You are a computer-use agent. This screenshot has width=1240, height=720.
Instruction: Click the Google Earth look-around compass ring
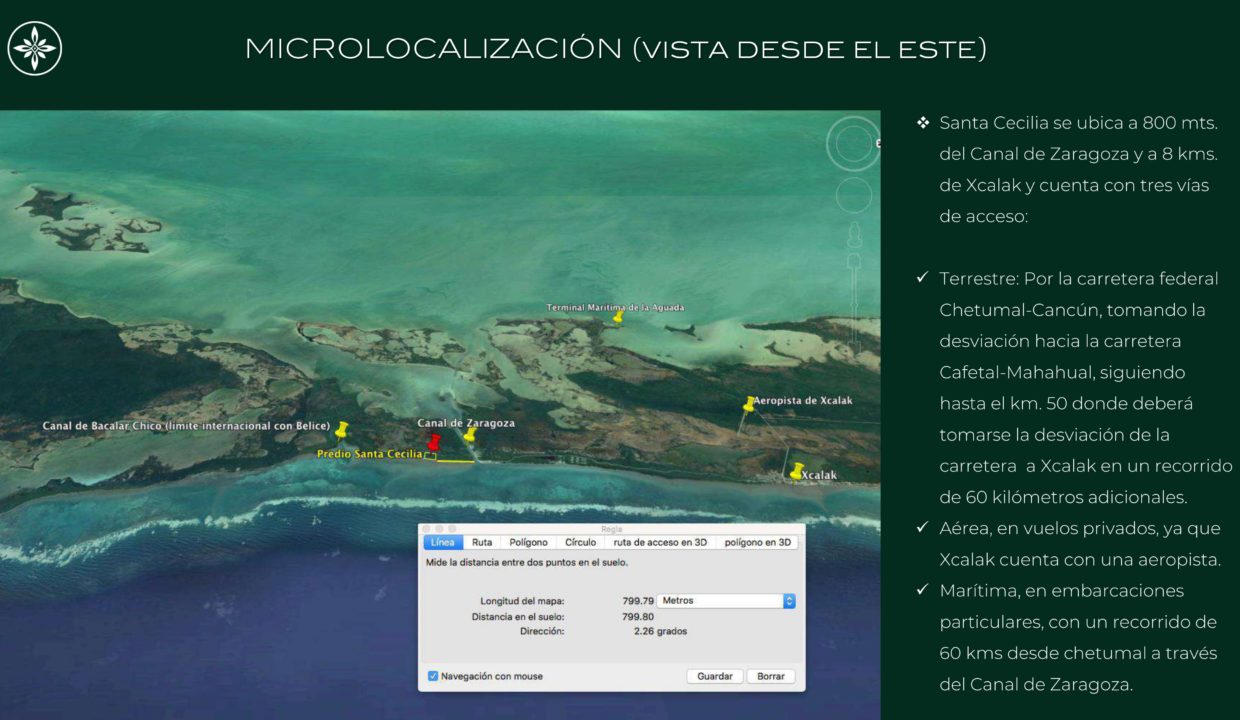pyautogui.click(x=853, y=143)
